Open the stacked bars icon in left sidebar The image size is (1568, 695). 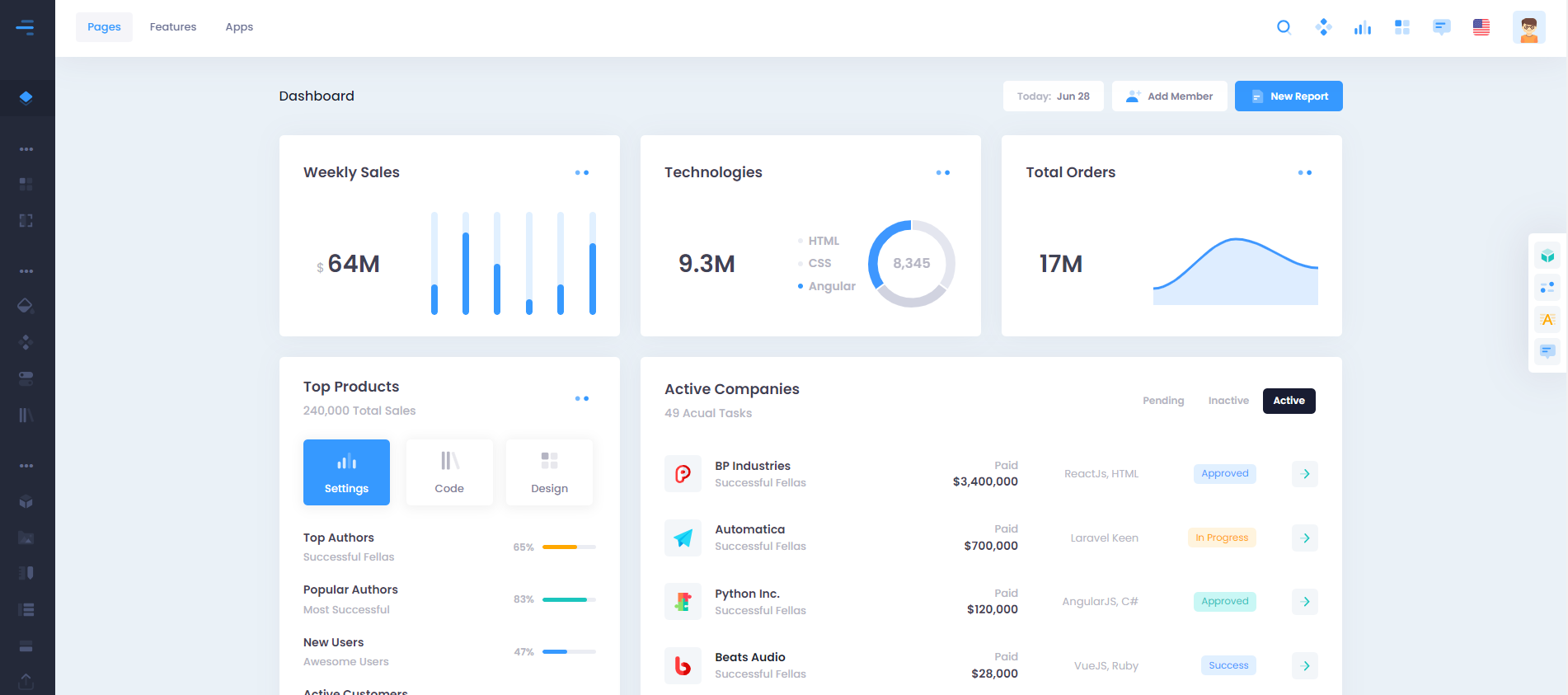tap(26, 646)
